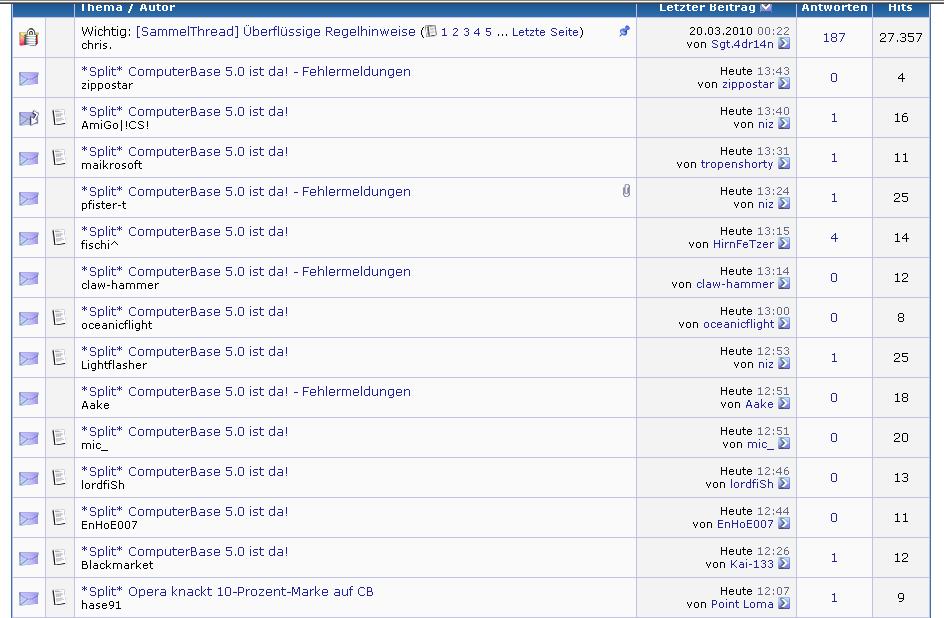Open Letzte Seite of SammelThread
The width and height of the screenshot is (944, 618).
545,32
